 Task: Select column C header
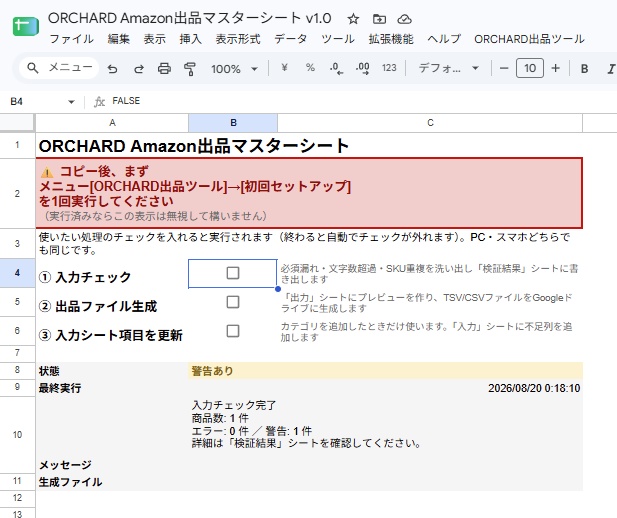click(x=430, y=123)
